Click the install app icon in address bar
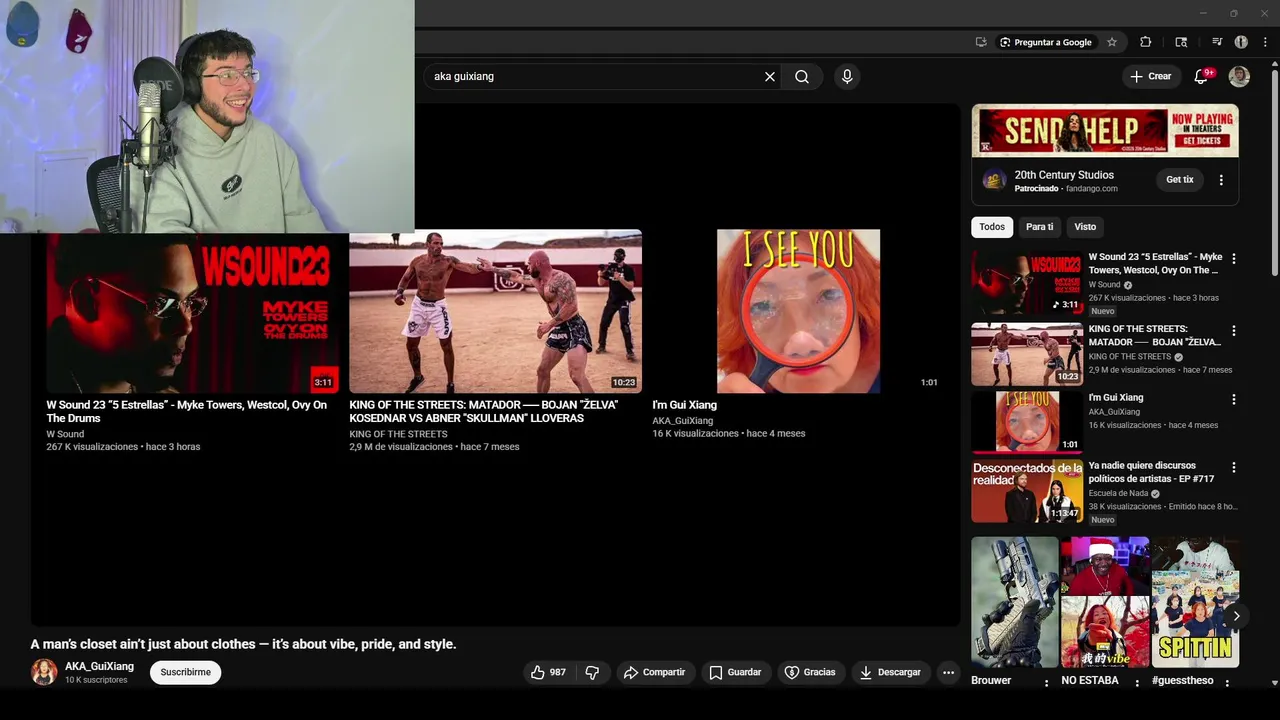1280x720 pixels. 981,42
